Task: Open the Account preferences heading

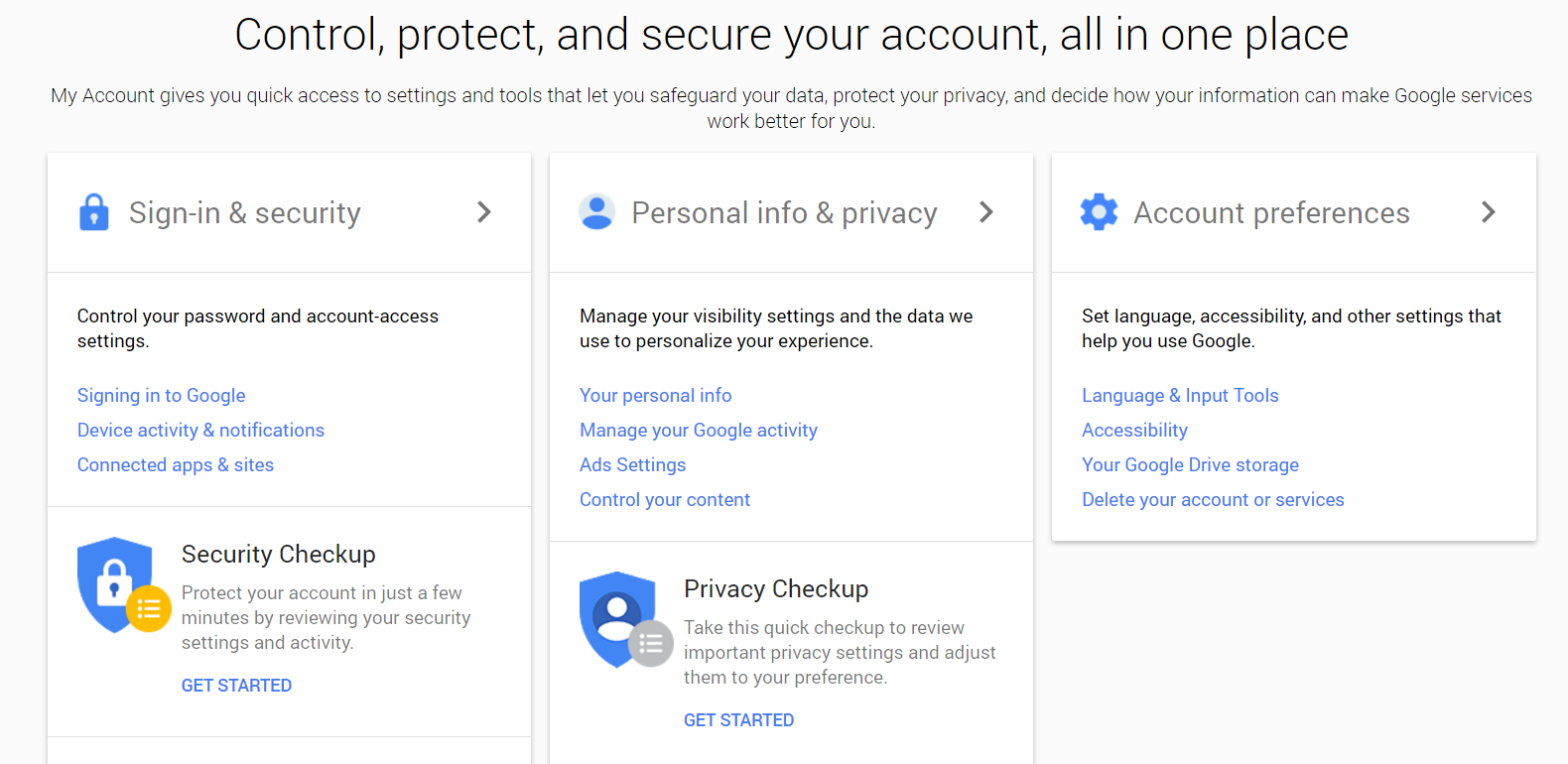Action: pos(1271,213)
